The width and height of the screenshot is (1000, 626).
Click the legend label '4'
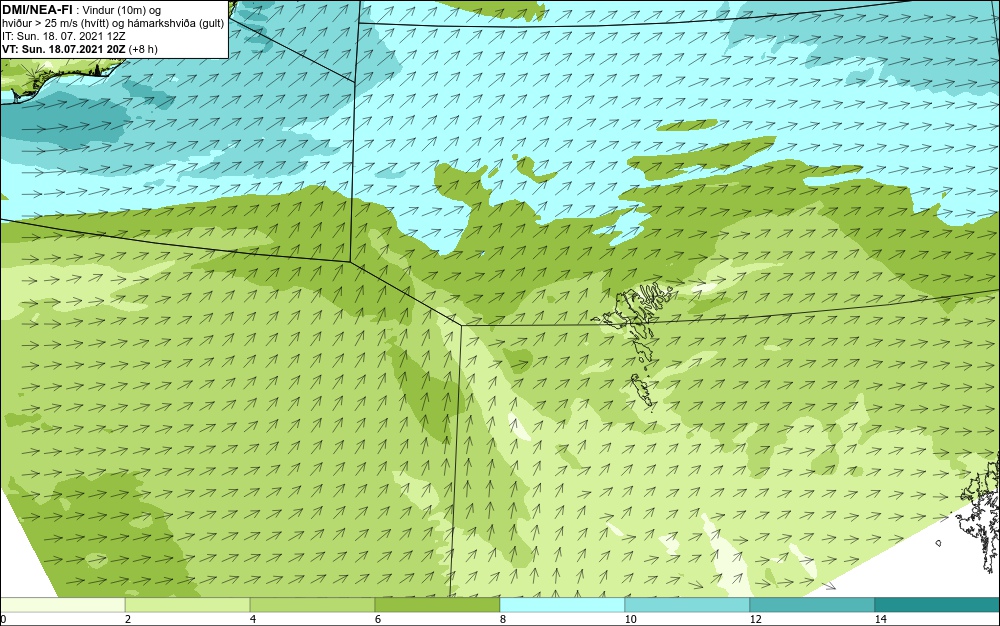pos(253,619)
